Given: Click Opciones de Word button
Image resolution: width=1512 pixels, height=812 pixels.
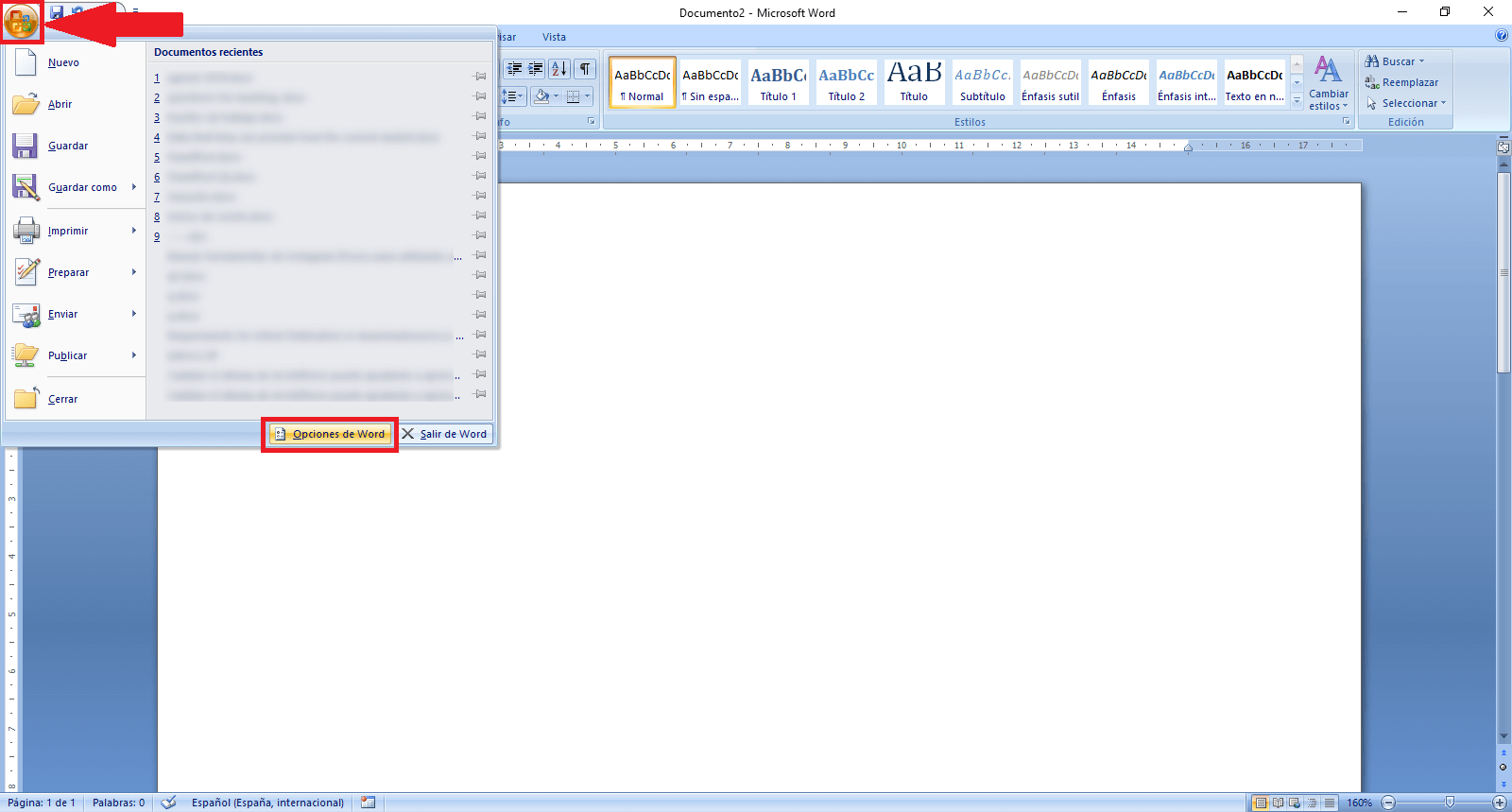Looking at the screenshot, I should point(329,434).
